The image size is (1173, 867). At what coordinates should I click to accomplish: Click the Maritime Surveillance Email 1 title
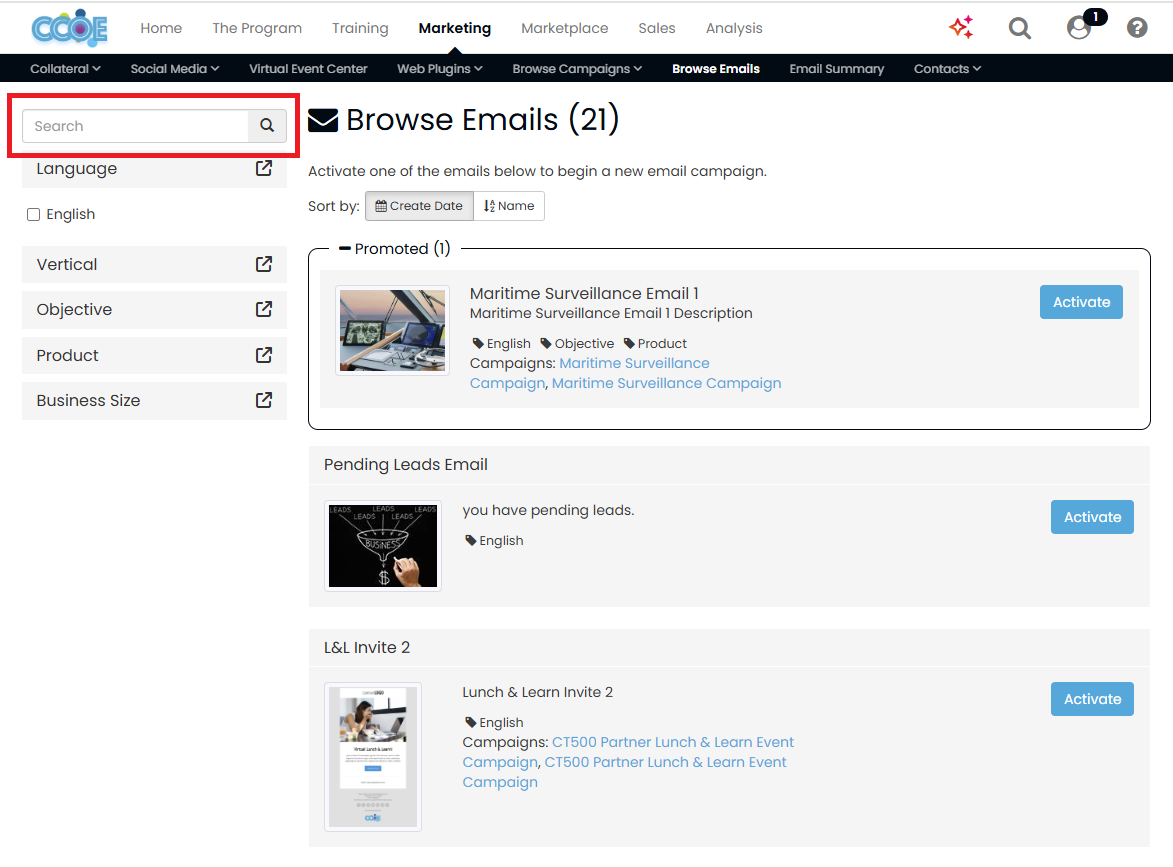point(584,293)
